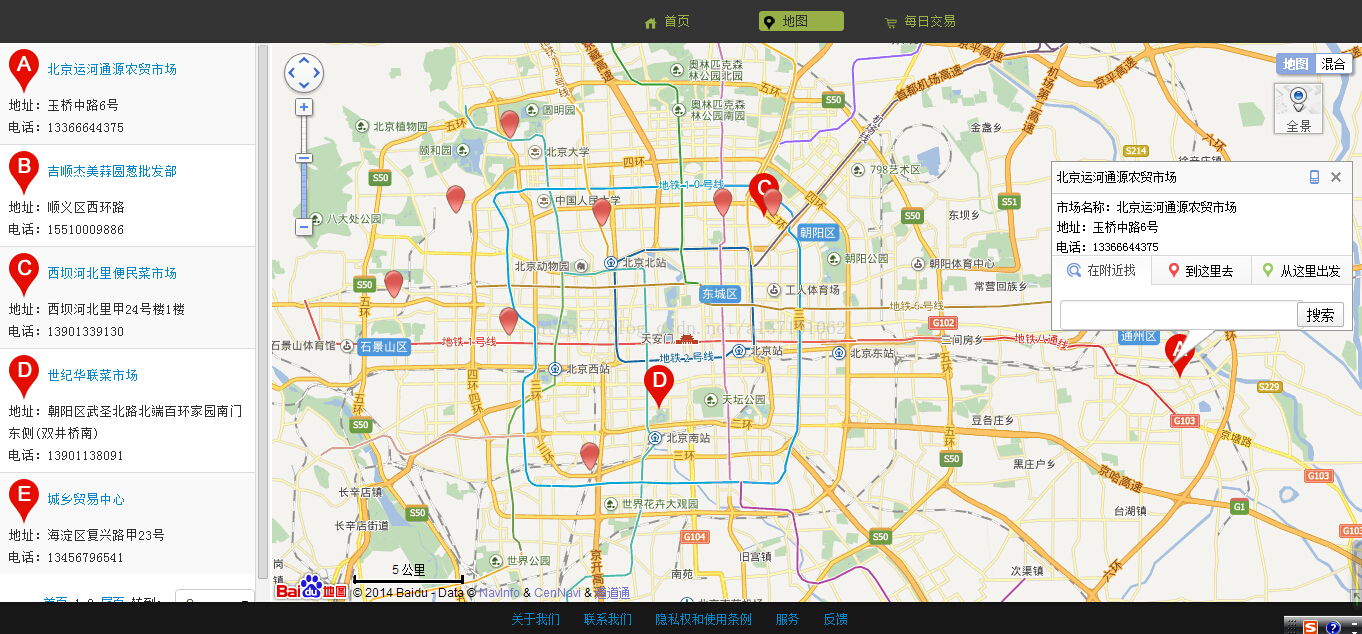
Task: Open 吉顺杰美蒜圆葱批发部 link
Action: (x=112, y=171)
